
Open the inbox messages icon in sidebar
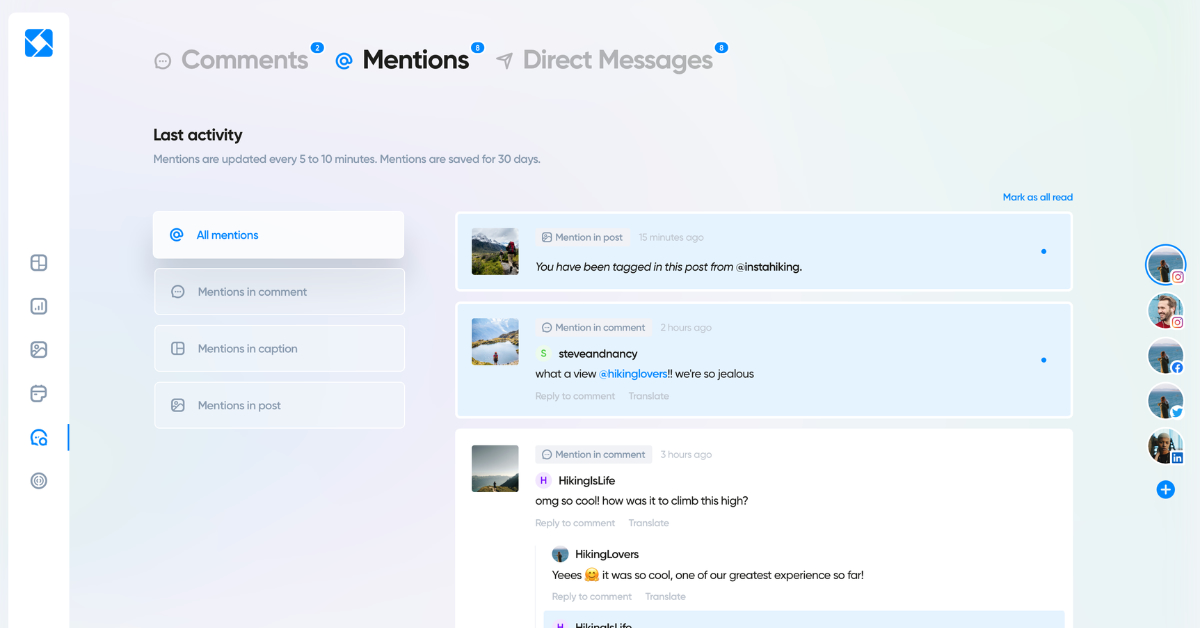[39, 437]
